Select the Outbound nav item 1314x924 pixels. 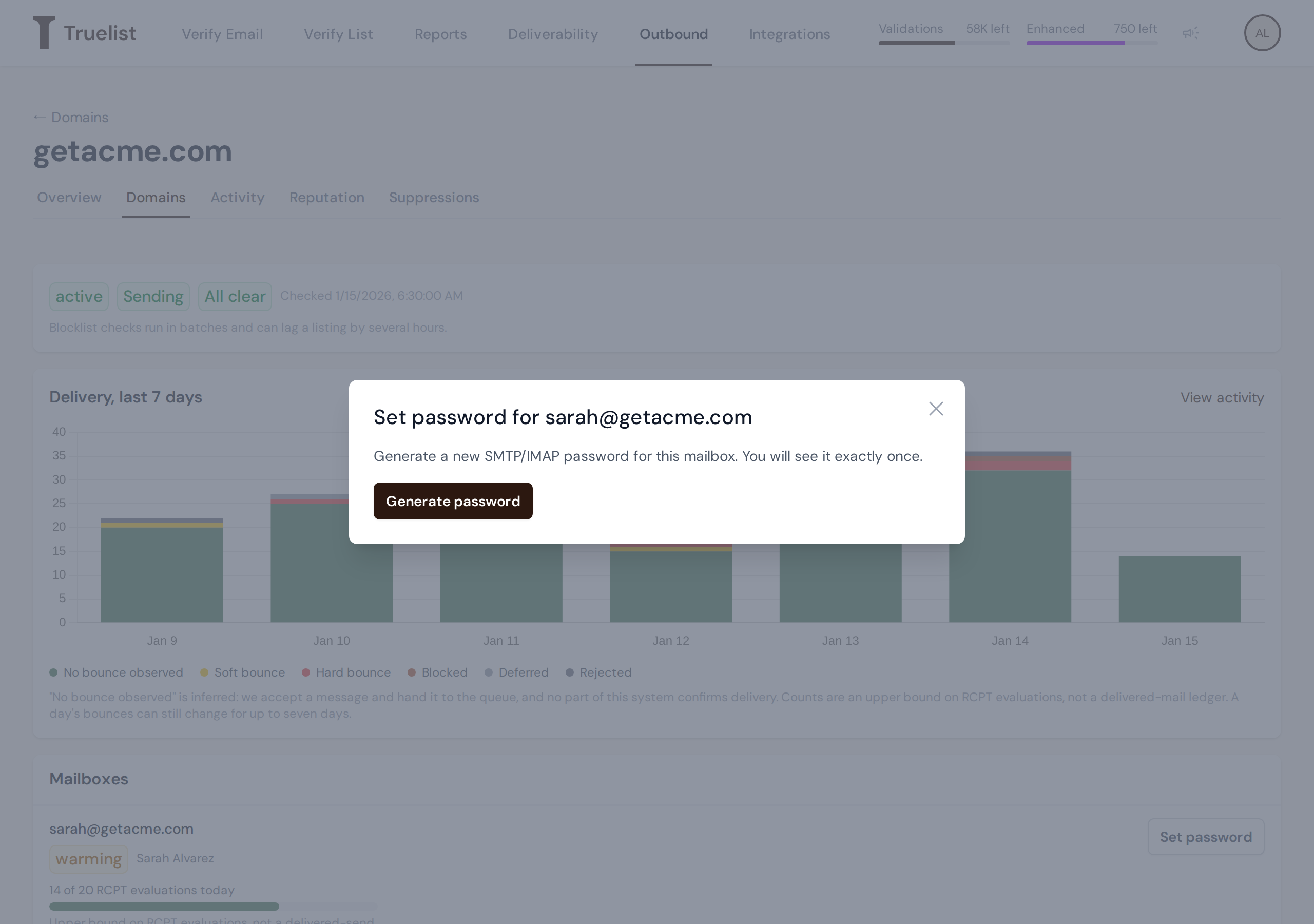[673, 34]
